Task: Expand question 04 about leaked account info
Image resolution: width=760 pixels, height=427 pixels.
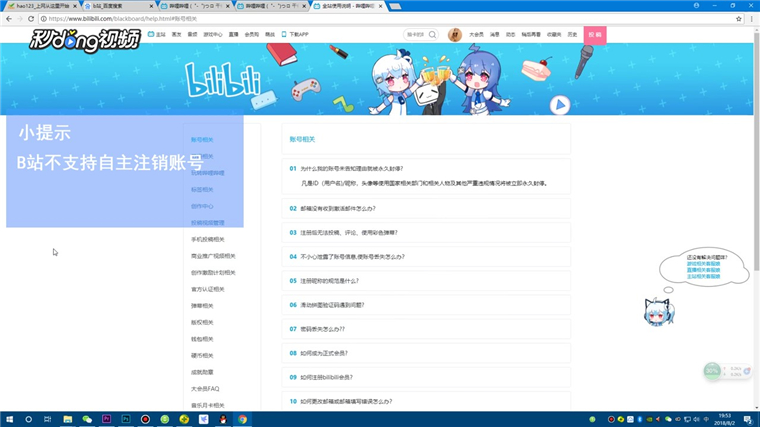Action: pyautogui.click(x=426, y=257)
